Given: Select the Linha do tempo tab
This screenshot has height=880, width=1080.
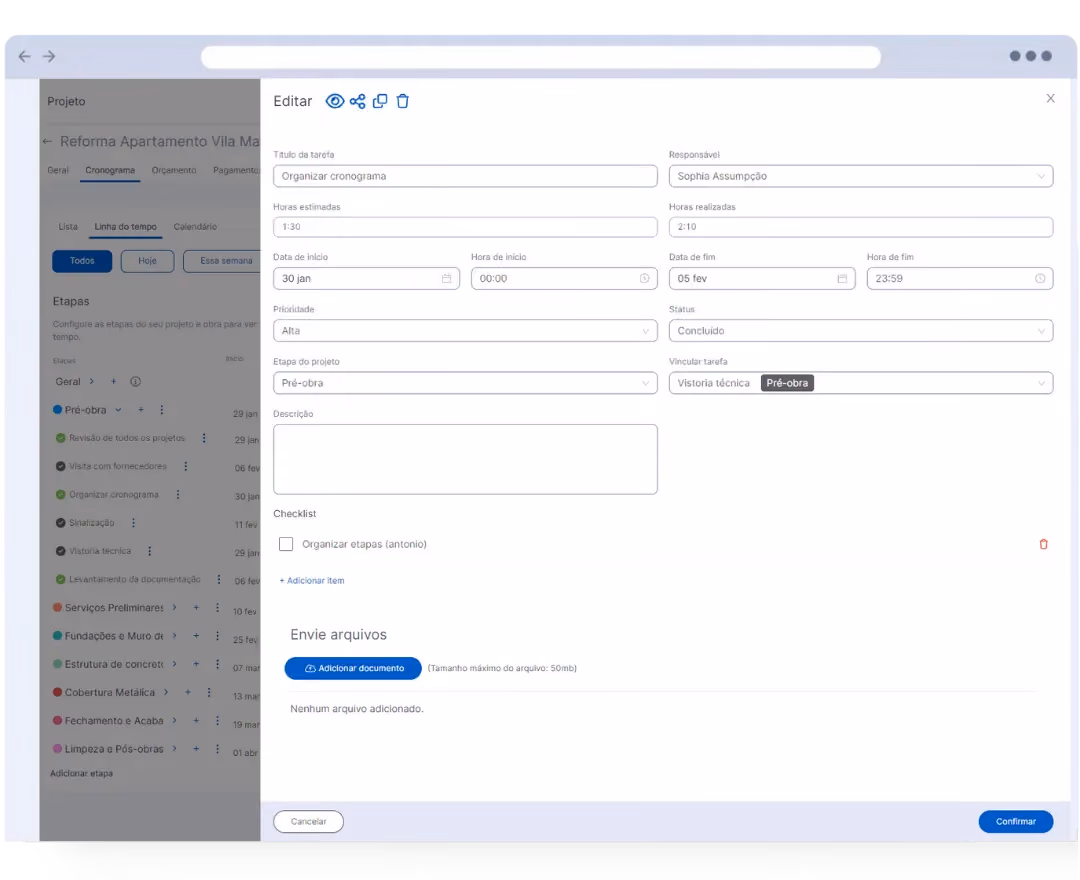Looking at the screenshot, I should [125, 227].
